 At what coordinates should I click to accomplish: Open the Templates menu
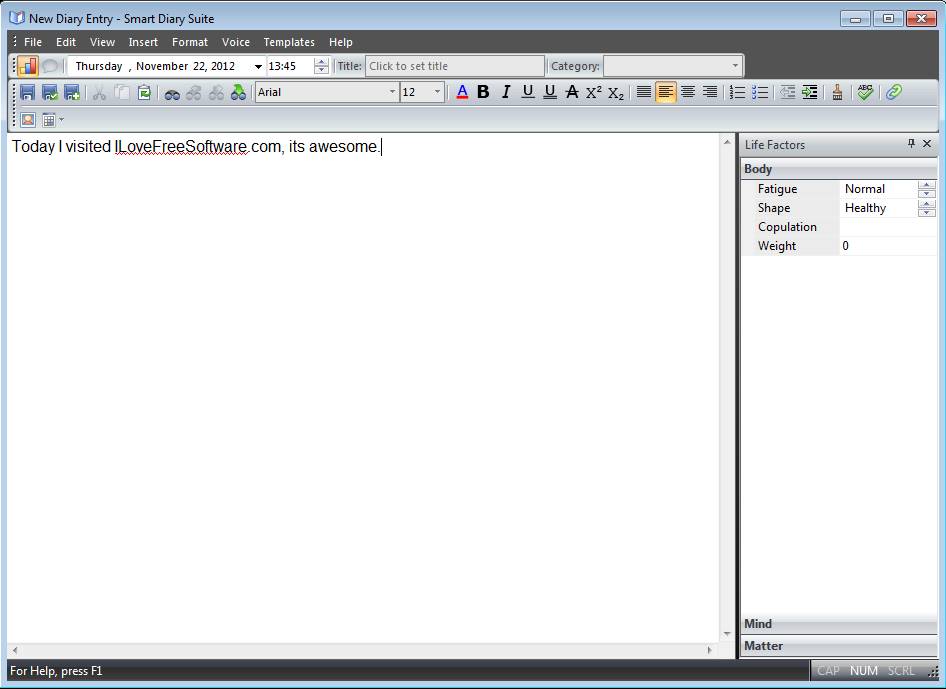pyautogui.click(x=289, y=42)
